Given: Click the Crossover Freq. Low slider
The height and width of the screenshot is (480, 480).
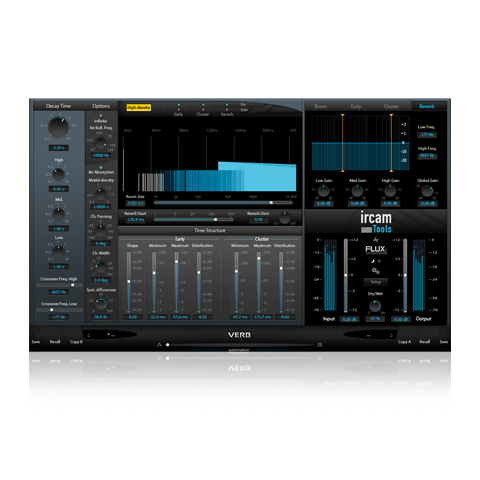Looking at the screenshot, I should tap(59, 310).
